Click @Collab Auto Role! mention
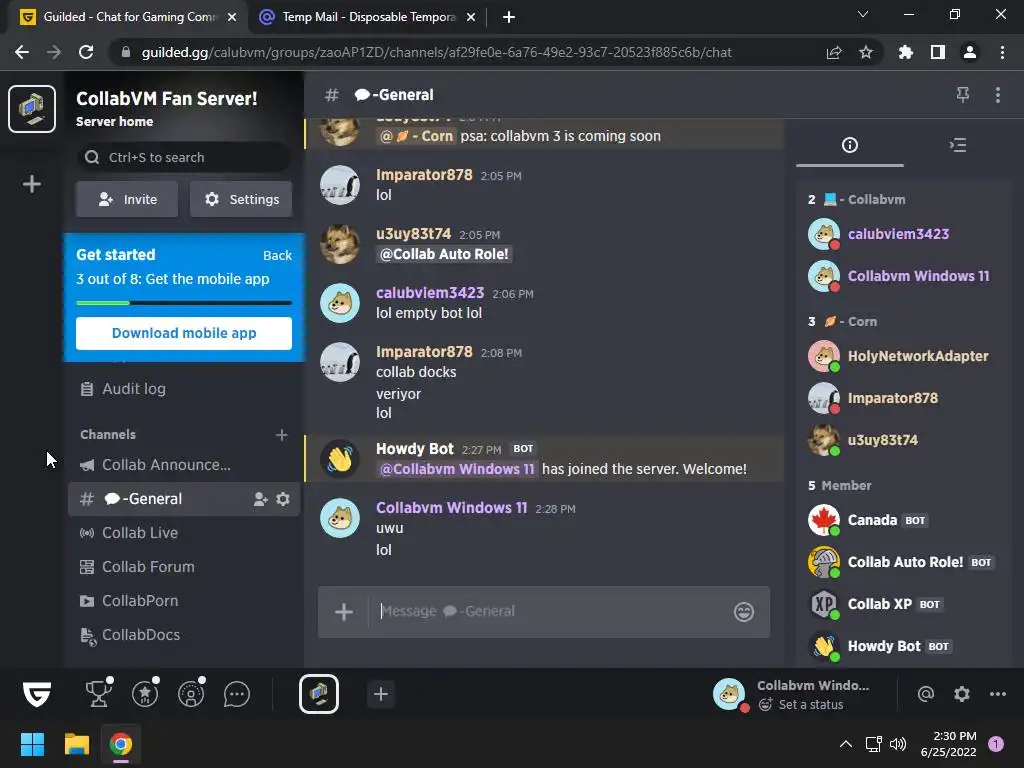The width and height of the screenshot is (1024, 768). point(444,254)
